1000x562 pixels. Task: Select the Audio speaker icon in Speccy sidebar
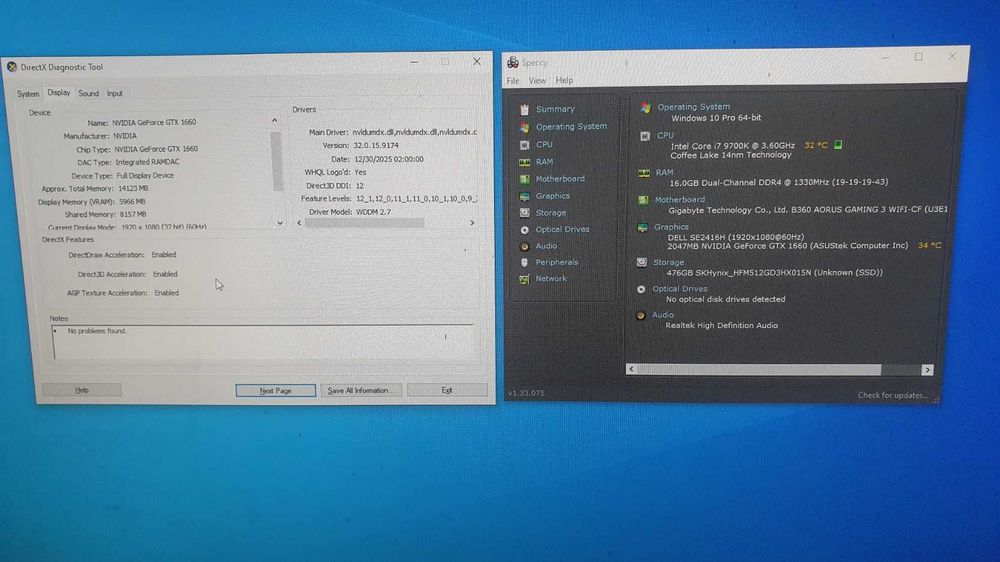524,246
